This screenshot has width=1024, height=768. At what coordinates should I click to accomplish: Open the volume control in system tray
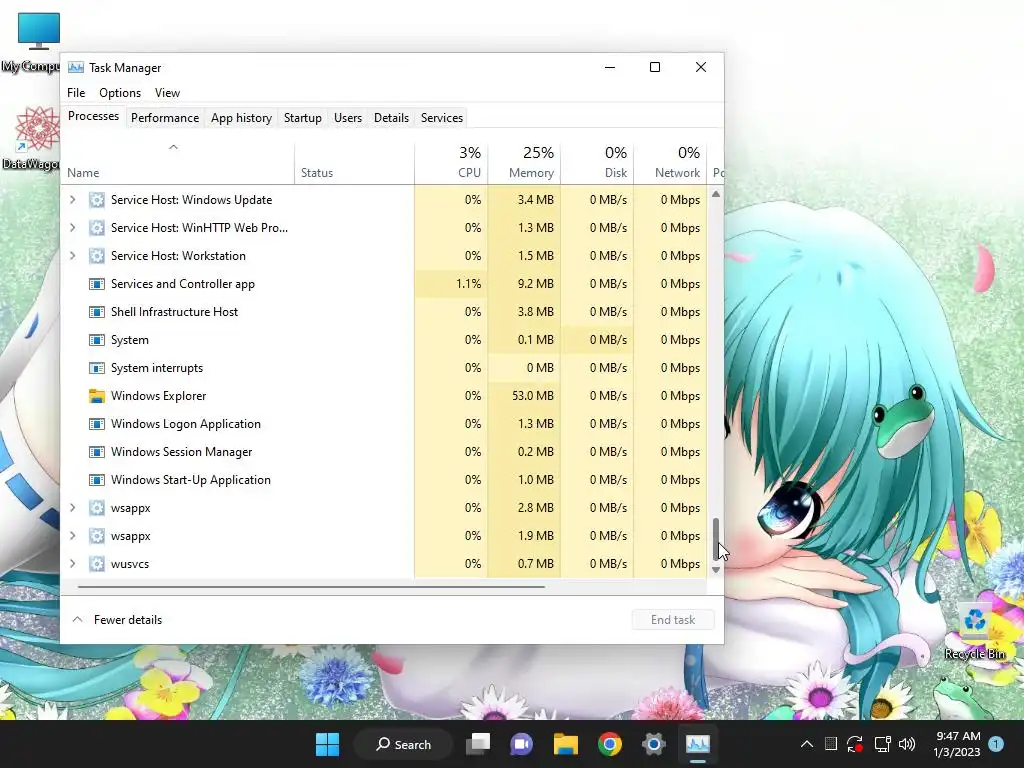(906, 744)
